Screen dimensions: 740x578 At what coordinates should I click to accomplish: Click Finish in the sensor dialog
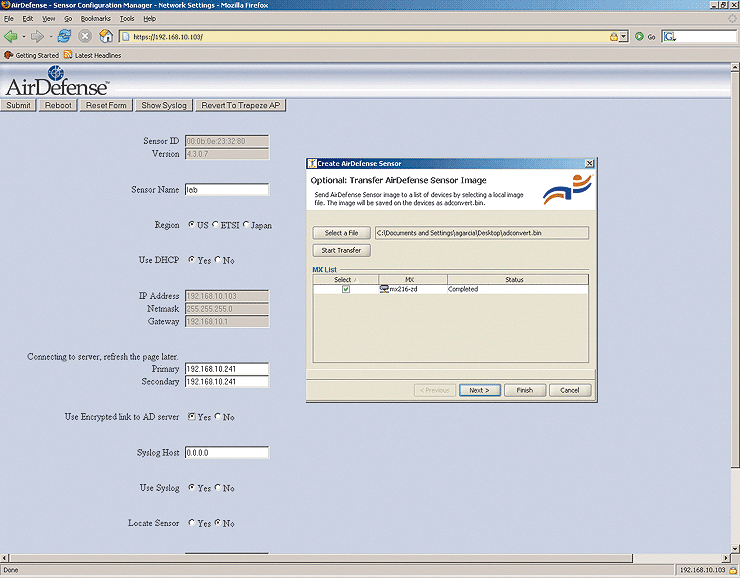pyautogui.click(x=525, y=390)
